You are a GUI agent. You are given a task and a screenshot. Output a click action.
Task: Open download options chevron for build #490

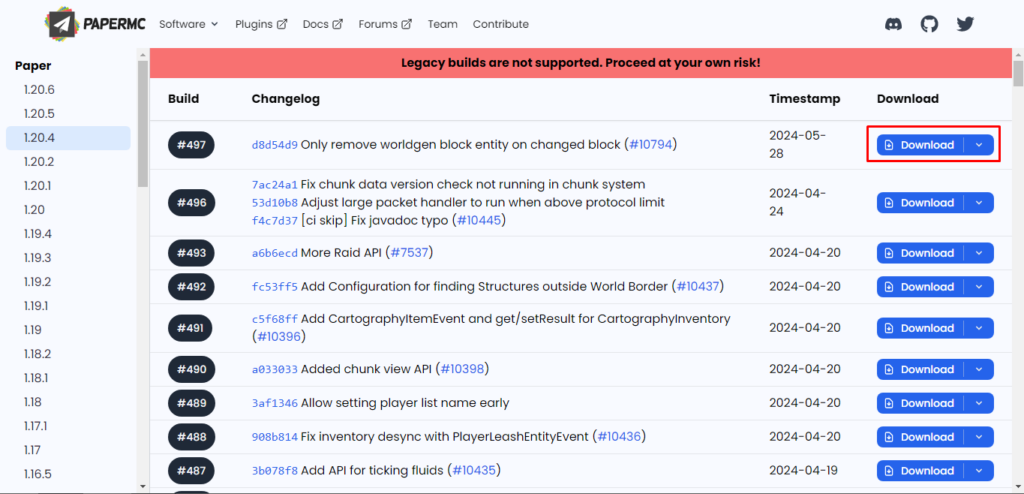coord(978,370)
